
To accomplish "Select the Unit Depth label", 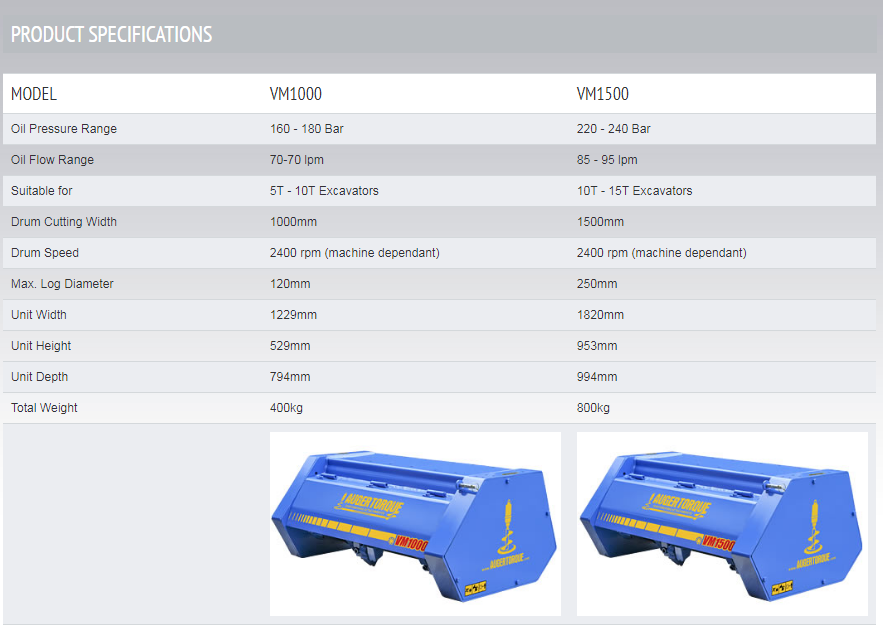I will click(x=39, y=377).
